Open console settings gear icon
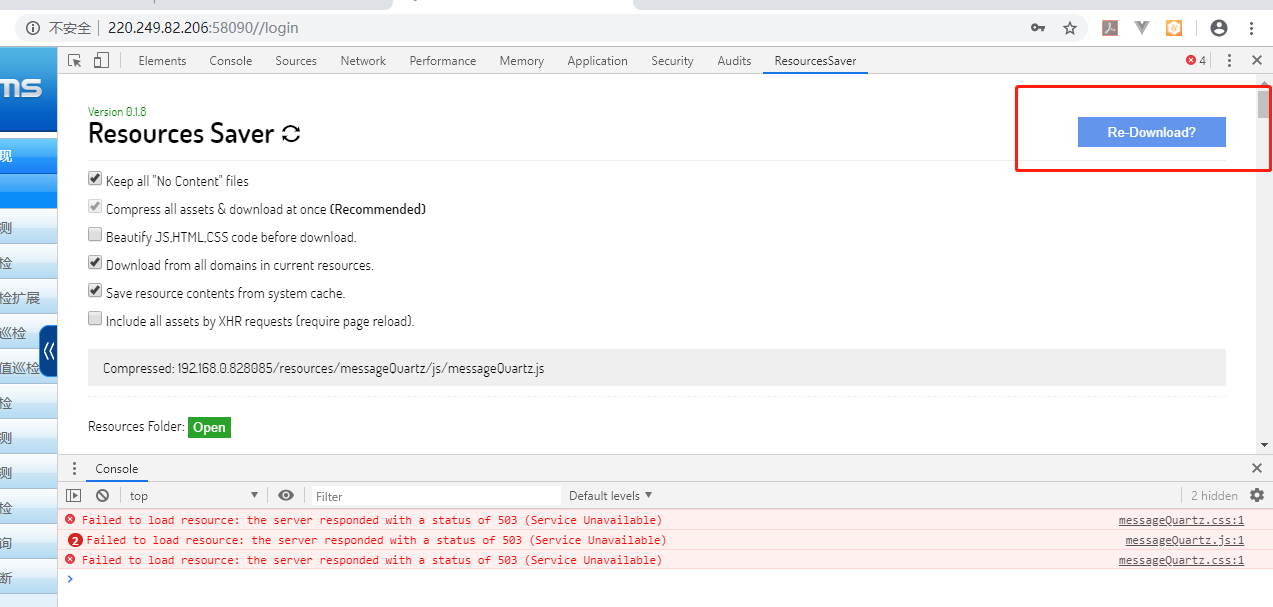1273x607 pixels. tap(1257, 495)
